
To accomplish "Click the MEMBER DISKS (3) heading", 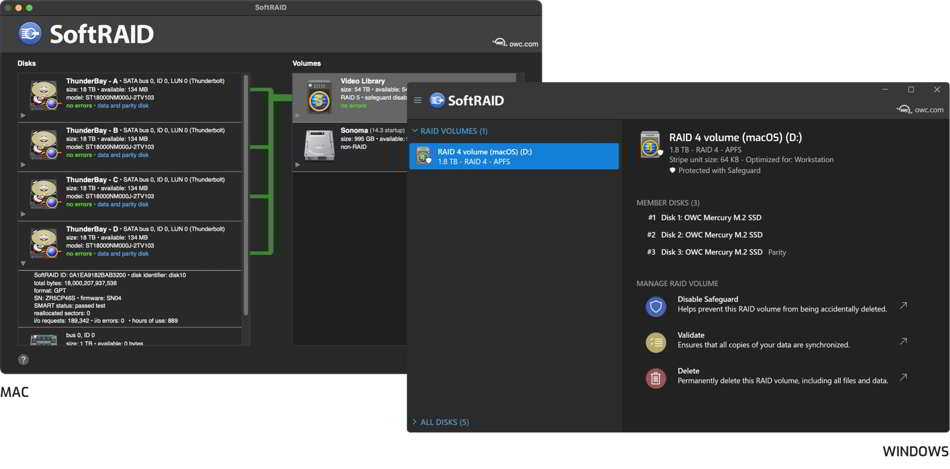I will coord(668,202).
